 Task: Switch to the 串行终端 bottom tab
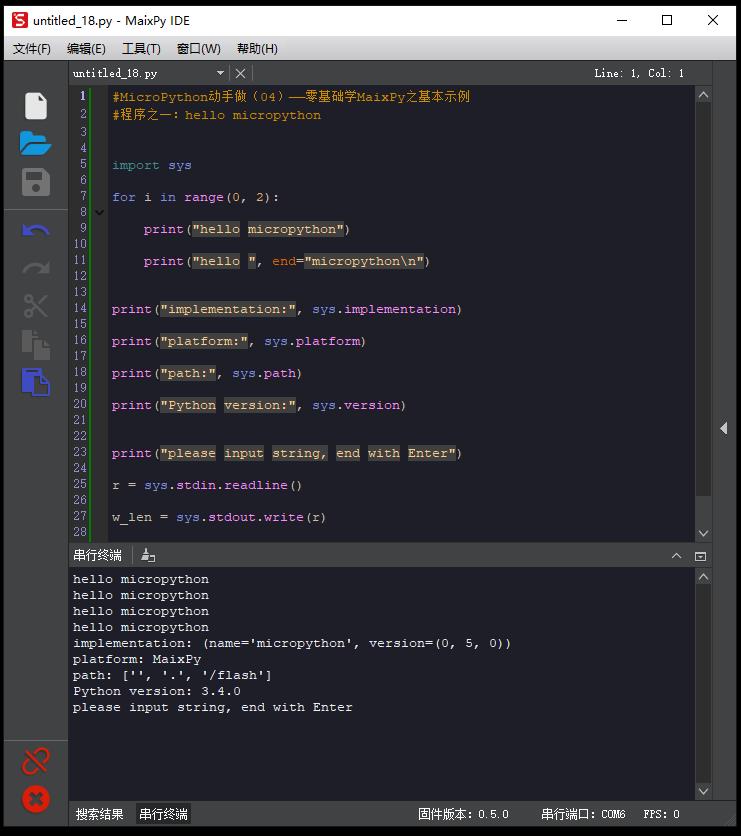coord(163,814)
